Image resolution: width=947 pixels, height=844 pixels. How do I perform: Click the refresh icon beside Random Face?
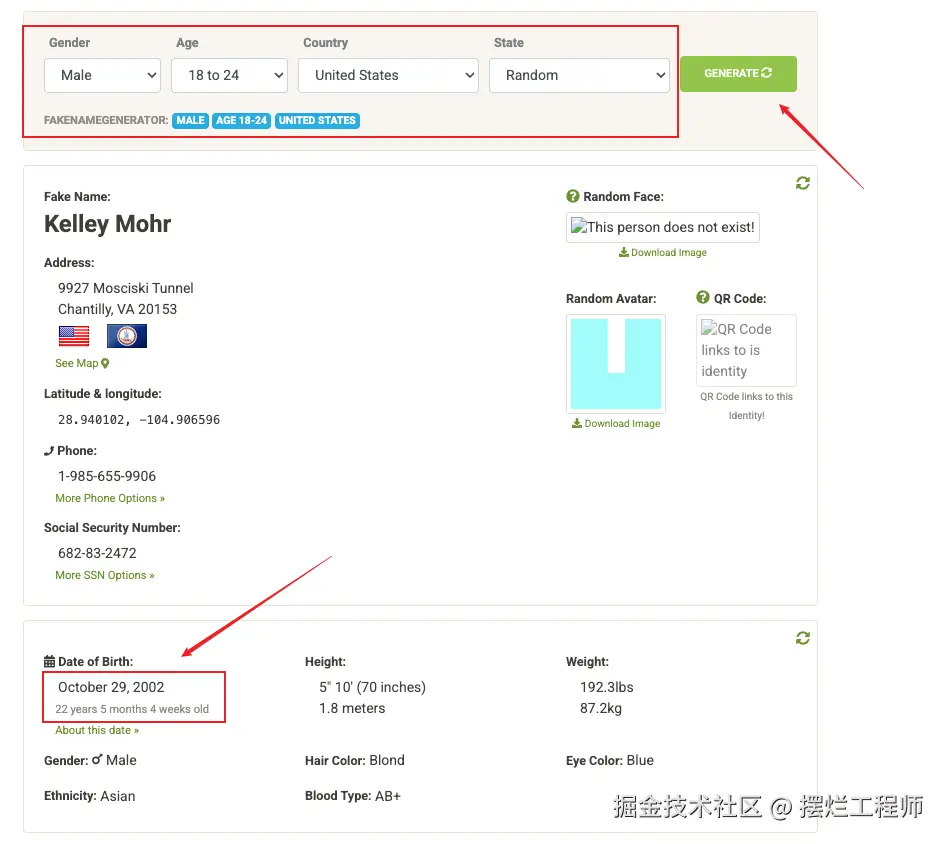click(x=802, y=183)
